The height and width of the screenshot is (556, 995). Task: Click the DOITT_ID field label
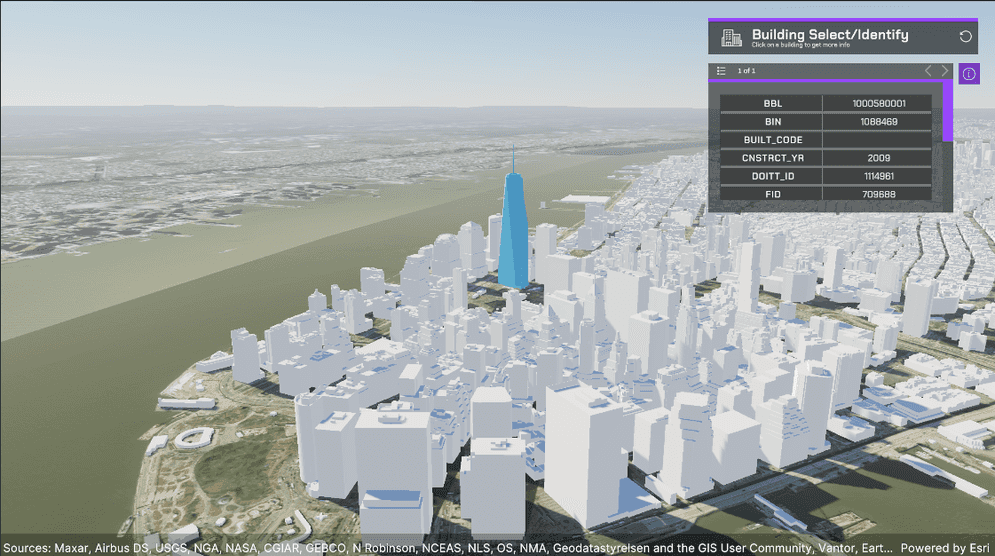pos(772,176)
